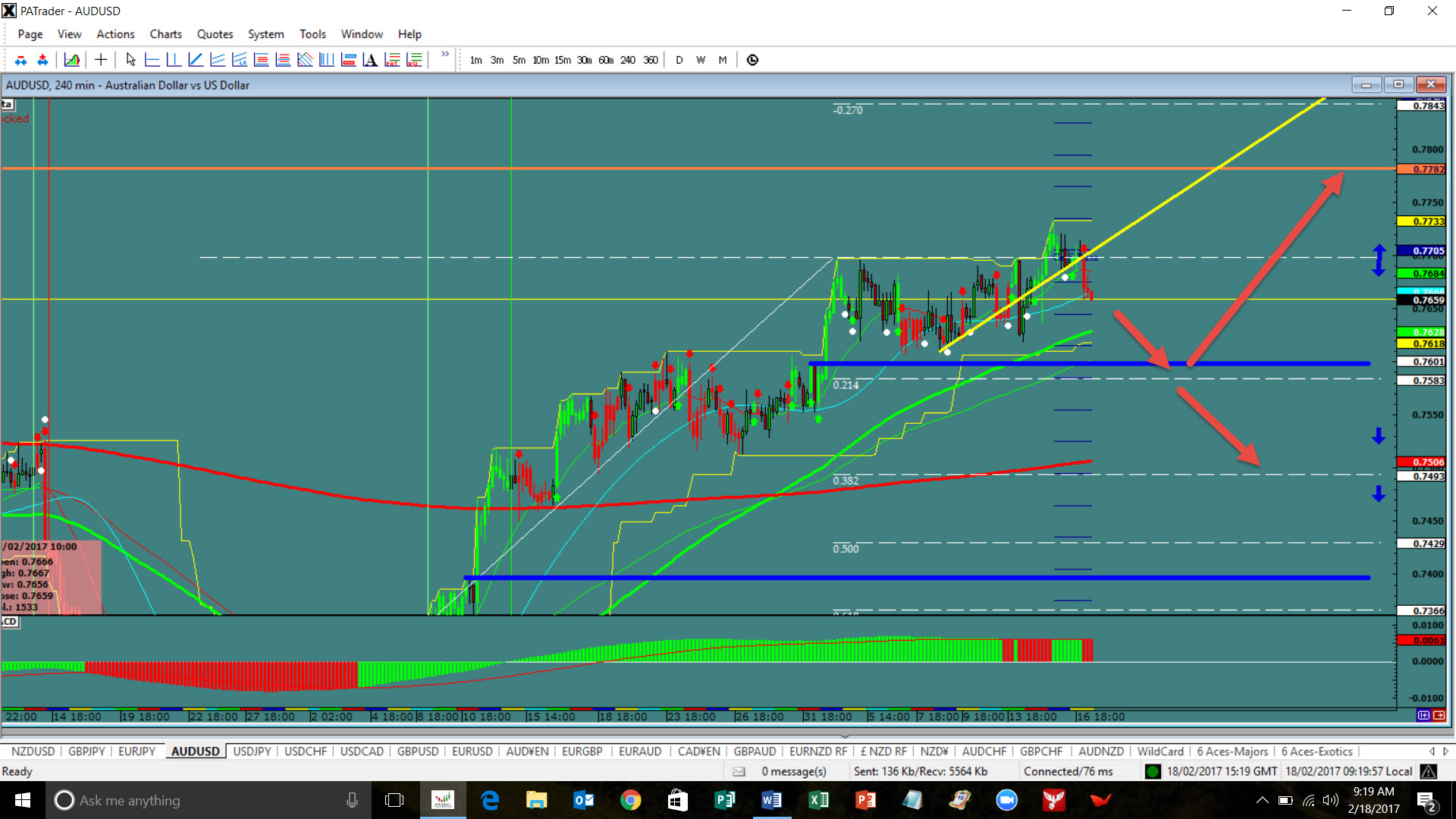Show hidden system tray icons
This screenshot has width=1456, height=819.
click(1262, 800)
